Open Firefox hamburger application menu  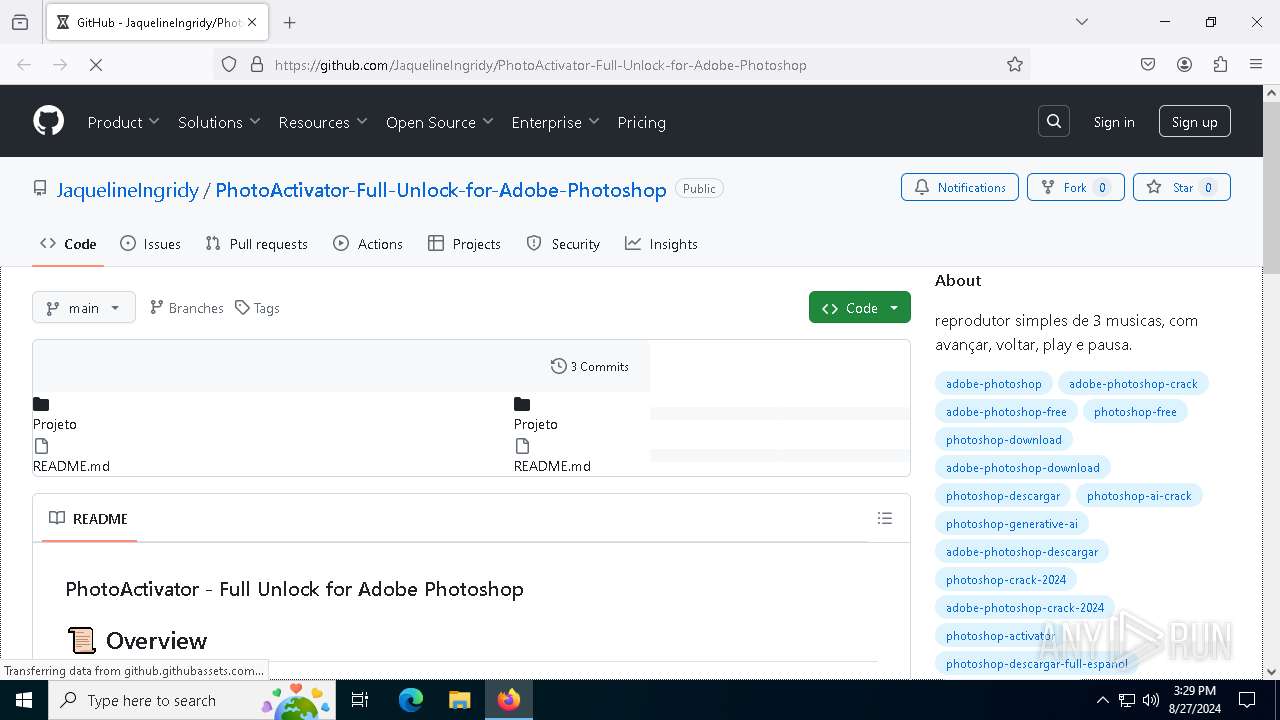[1256, 64]
